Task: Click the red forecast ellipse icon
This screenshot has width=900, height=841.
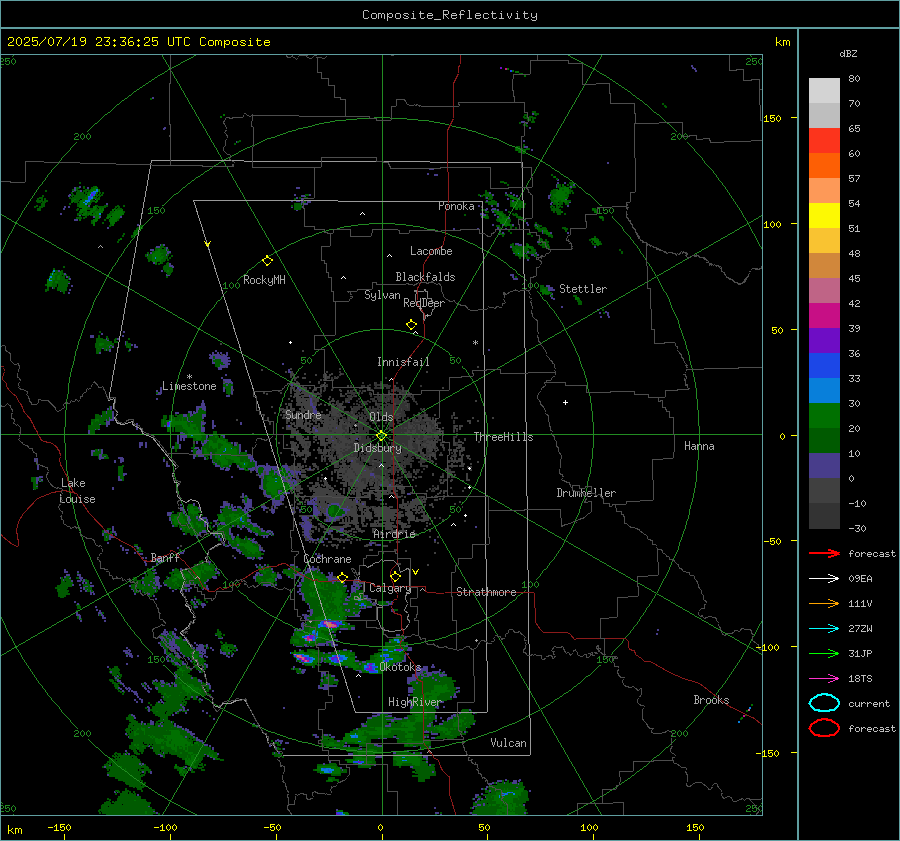Action: click(x=824, y=728)
